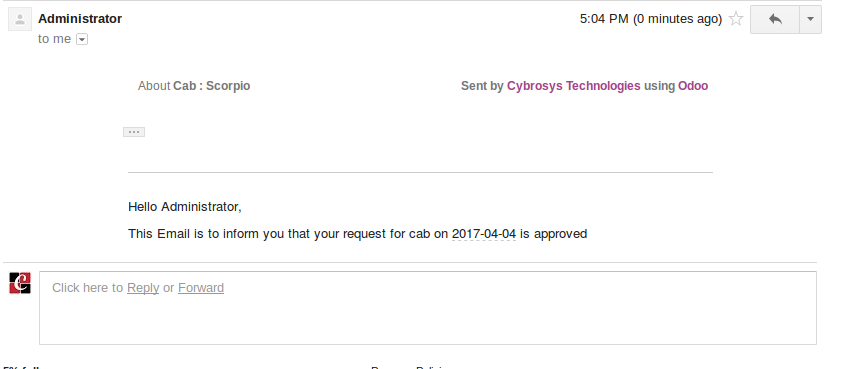
Task: Expand trimmed content with the three-dot button
Action: (134, 132)
